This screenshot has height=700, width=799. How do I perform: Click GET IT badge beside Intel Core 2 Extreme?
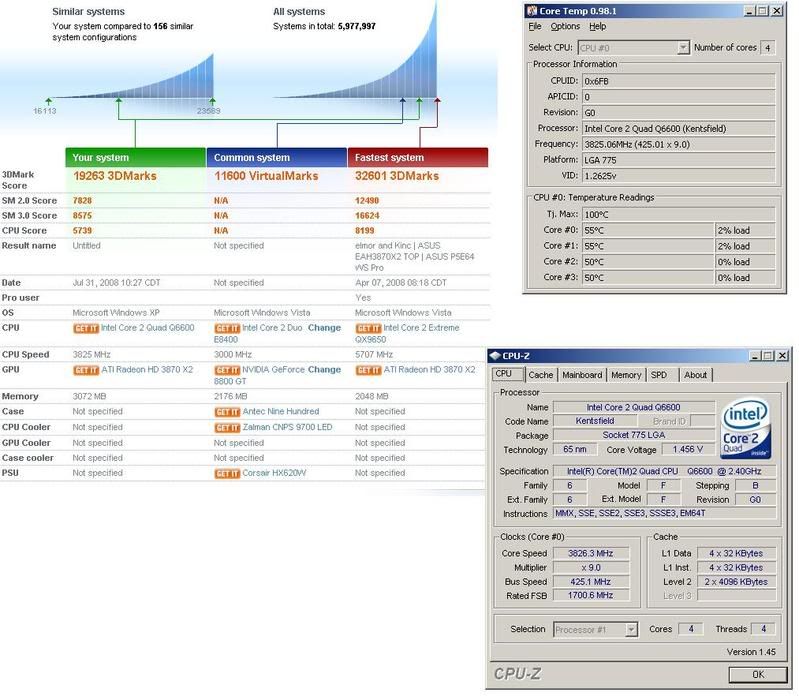click(368, 328)
